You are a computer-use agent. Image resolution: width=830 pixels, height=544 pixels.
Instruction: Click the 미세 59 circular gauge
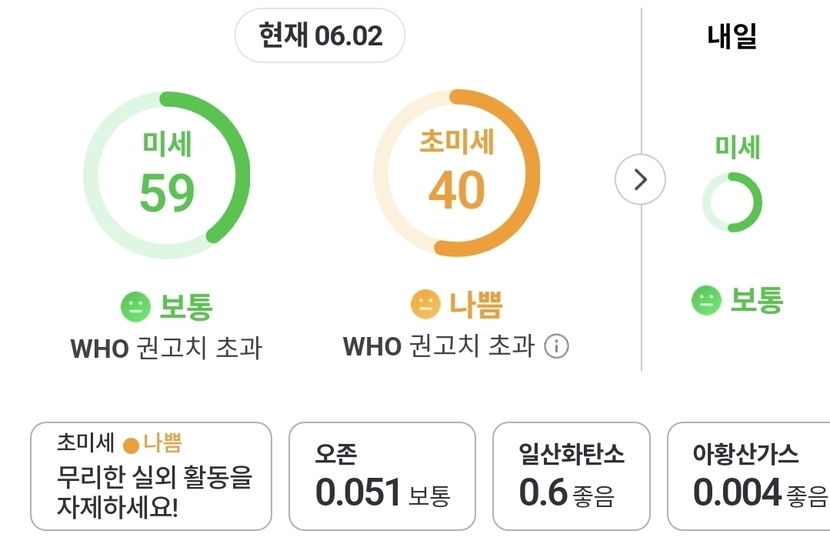click(167, 173)
